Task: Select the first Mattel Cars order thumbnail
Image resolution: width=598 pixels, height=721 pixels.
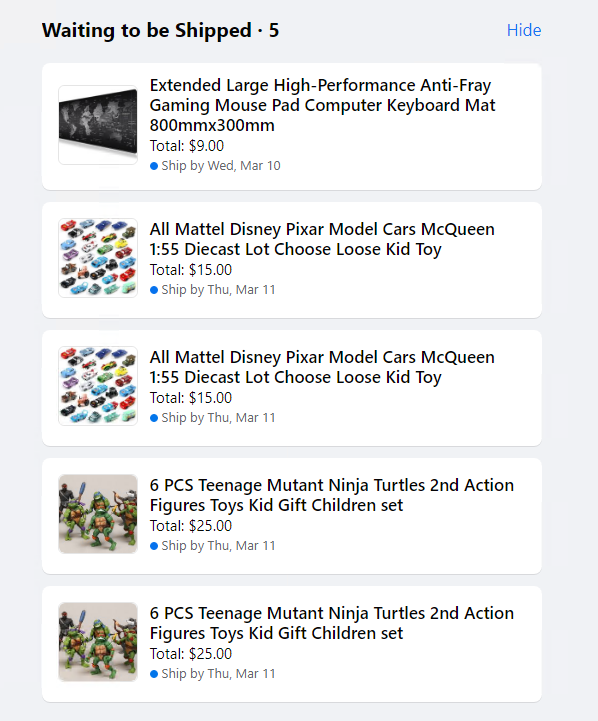Action: click(98, 258)
